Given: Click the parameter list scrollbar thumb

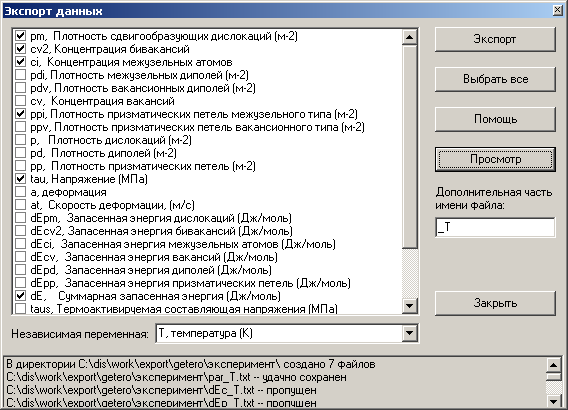Looking at the screenshot, I should [x=409, y=146].
